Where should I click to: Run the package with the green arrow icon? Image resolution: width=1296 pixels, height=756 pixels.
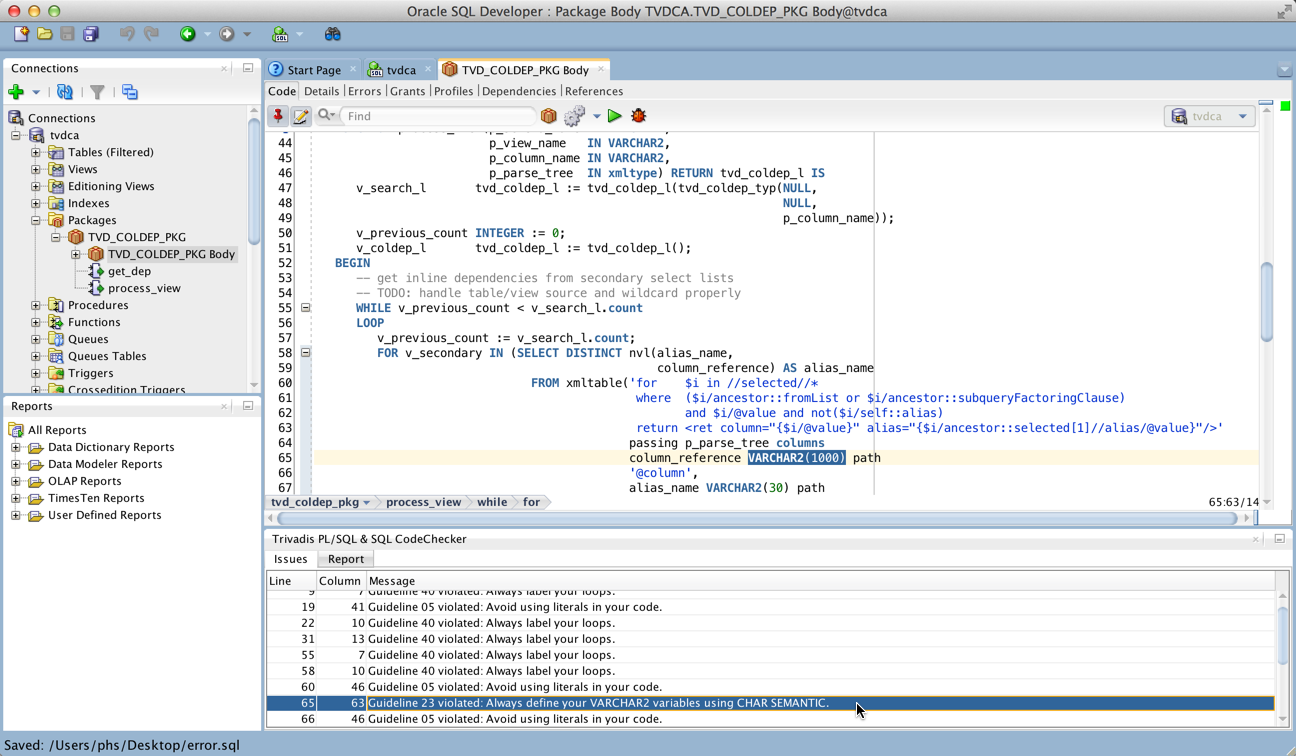coord(614,116)
